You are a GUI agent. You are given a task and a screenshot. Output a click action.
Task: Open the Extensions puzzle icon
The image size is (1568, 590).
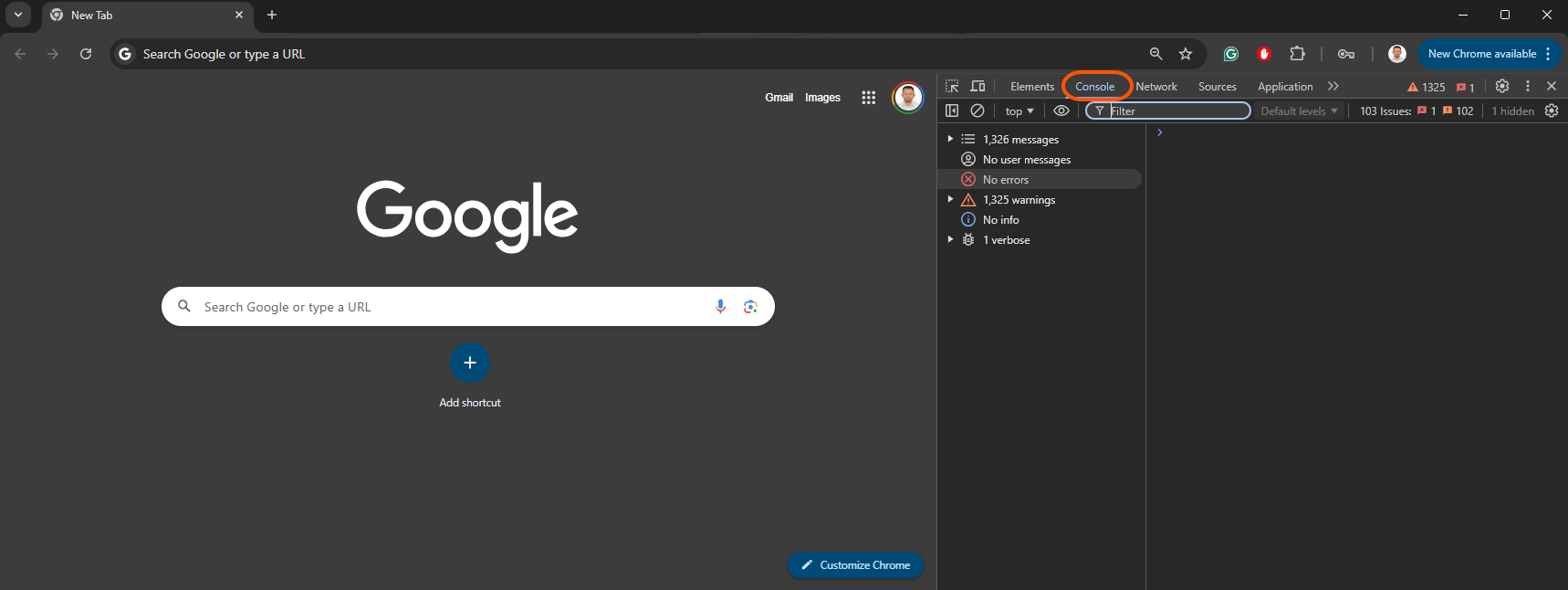point(1297,54)
